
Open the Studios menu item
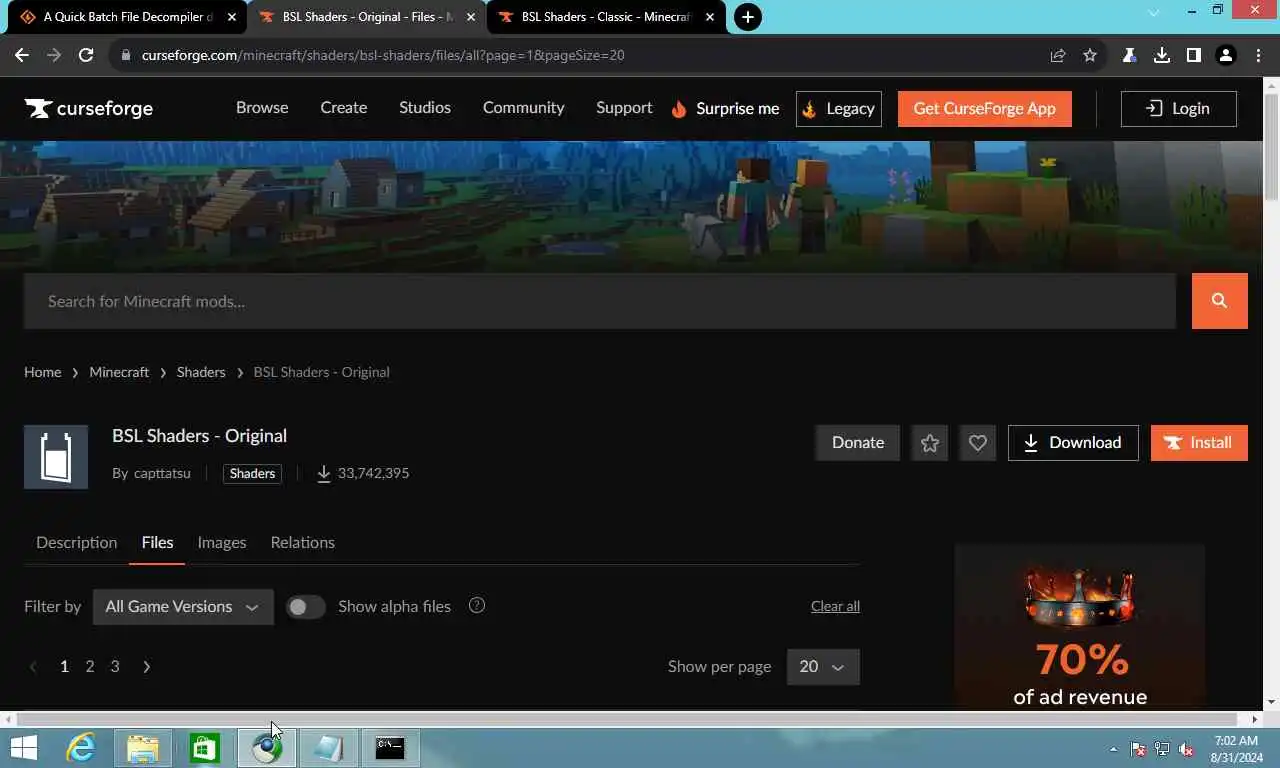(425, 107)
